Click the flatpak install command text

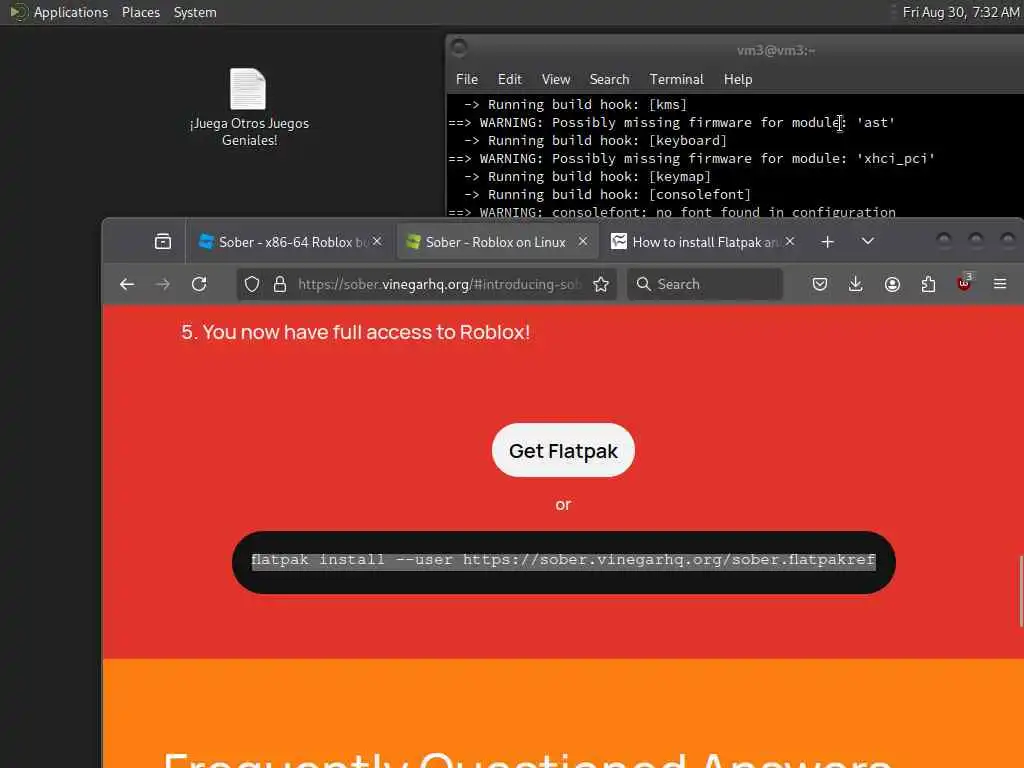point(563,560)
